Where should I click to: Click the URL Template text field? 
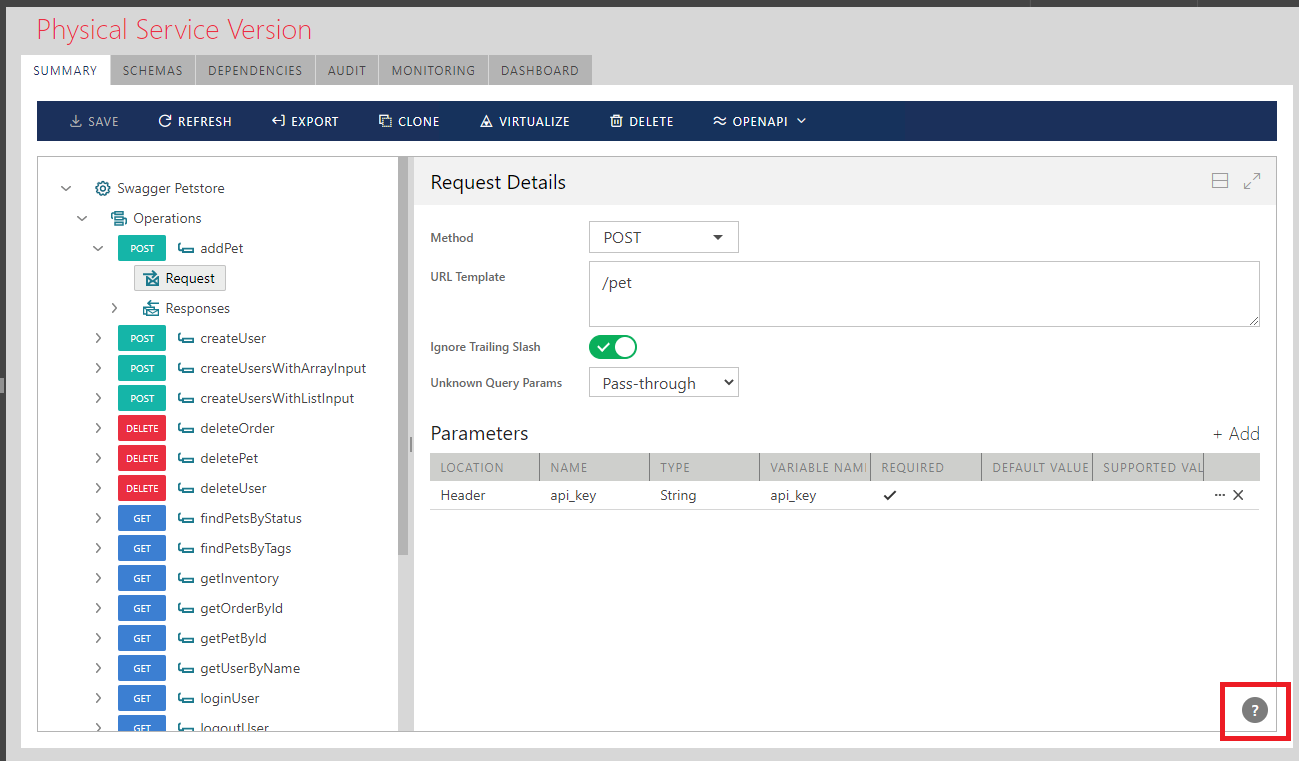(924, 293)
